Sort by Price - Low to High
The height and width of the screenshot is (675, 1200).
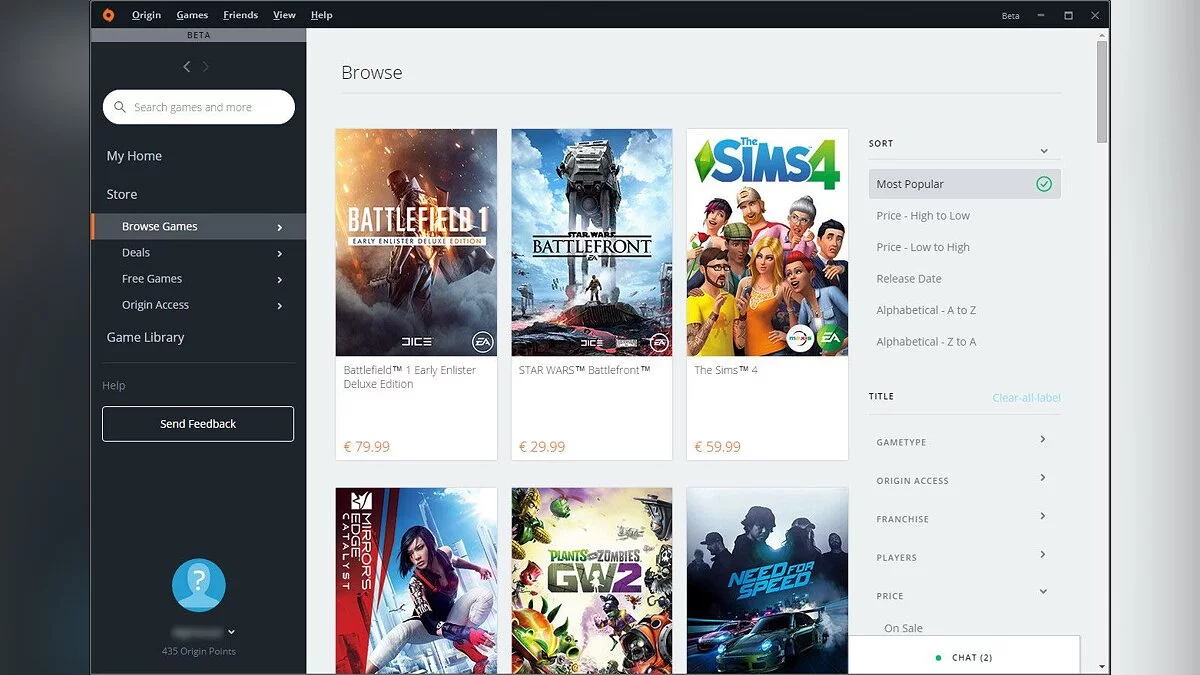click(923, 247)
